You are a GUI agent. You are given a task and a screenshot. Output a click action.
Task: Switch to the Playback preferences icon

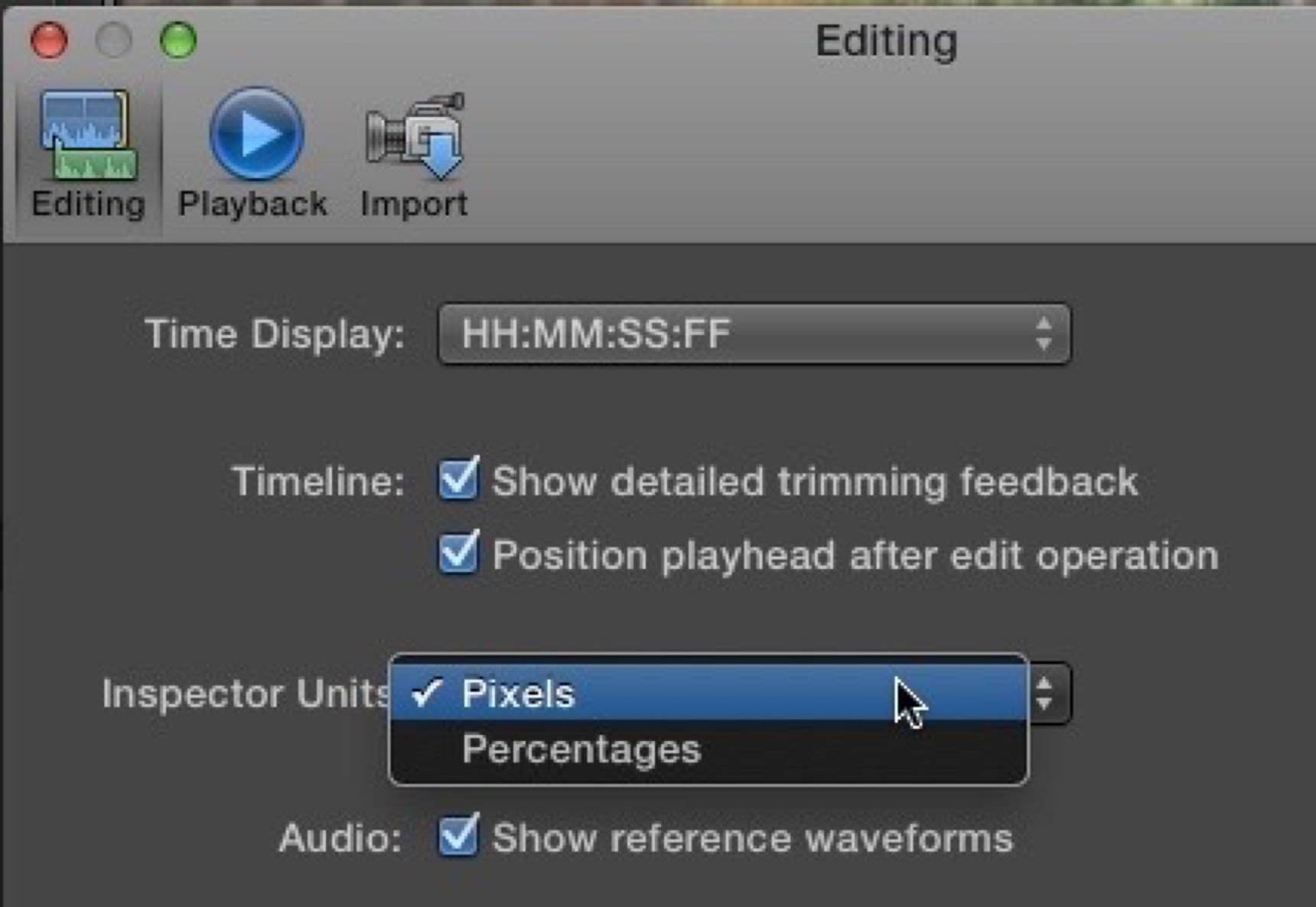(256, 135)
